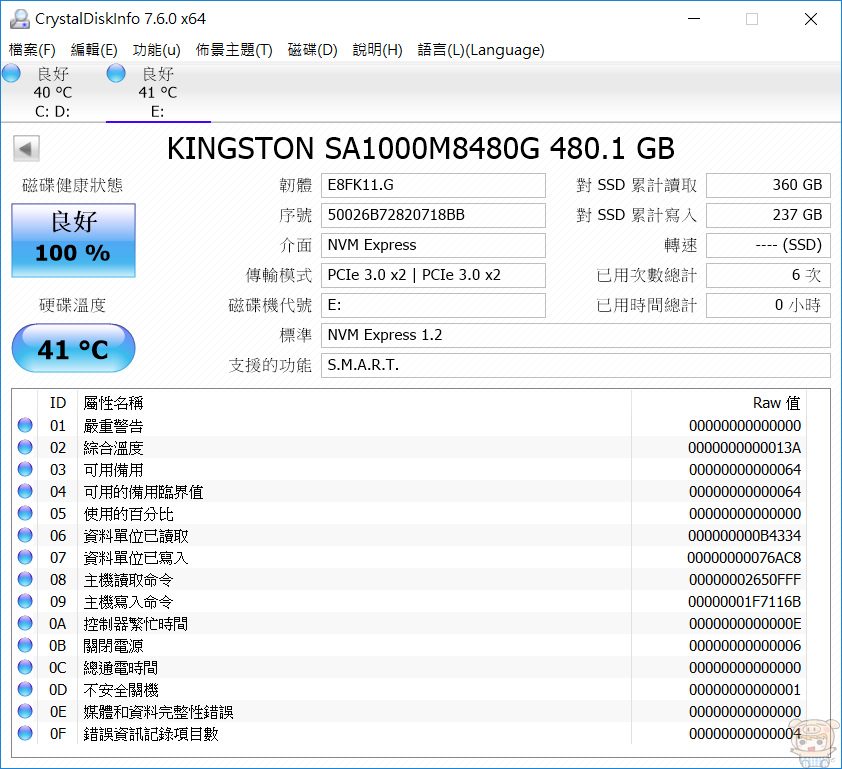This screenshot has height=769, width=842.
Task: Click the status dot beside 不安全關機 row
Action: (x=25, y=690)
